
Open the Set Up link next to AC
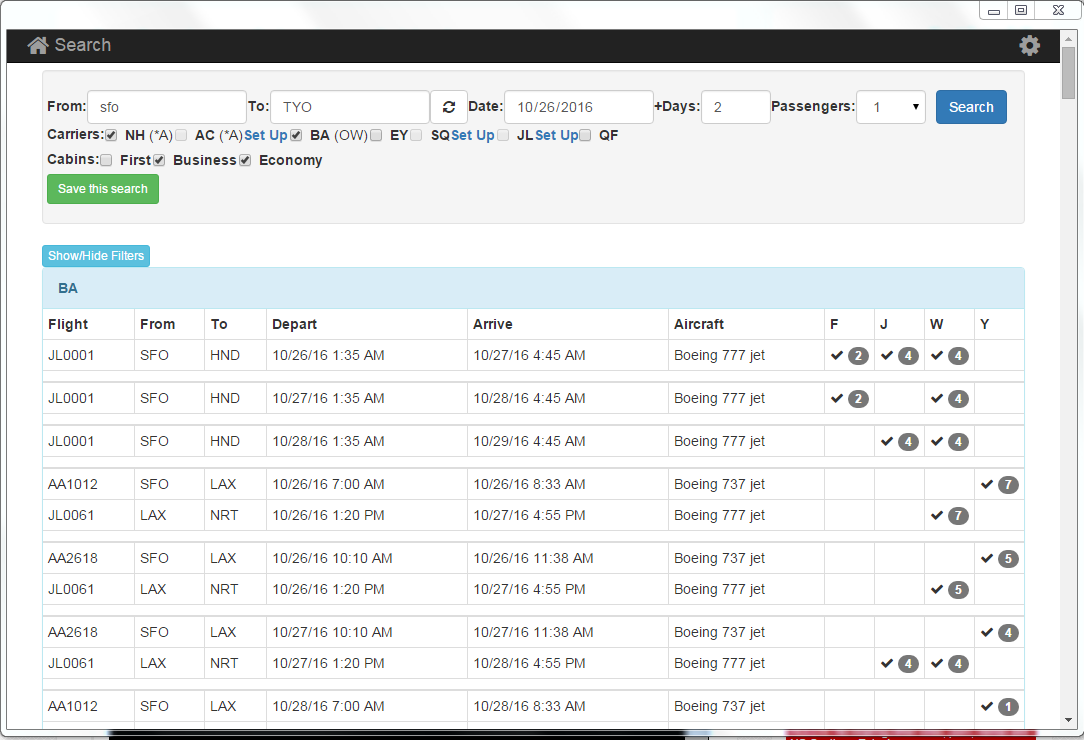pyautogui.click(x=265, y=135)
